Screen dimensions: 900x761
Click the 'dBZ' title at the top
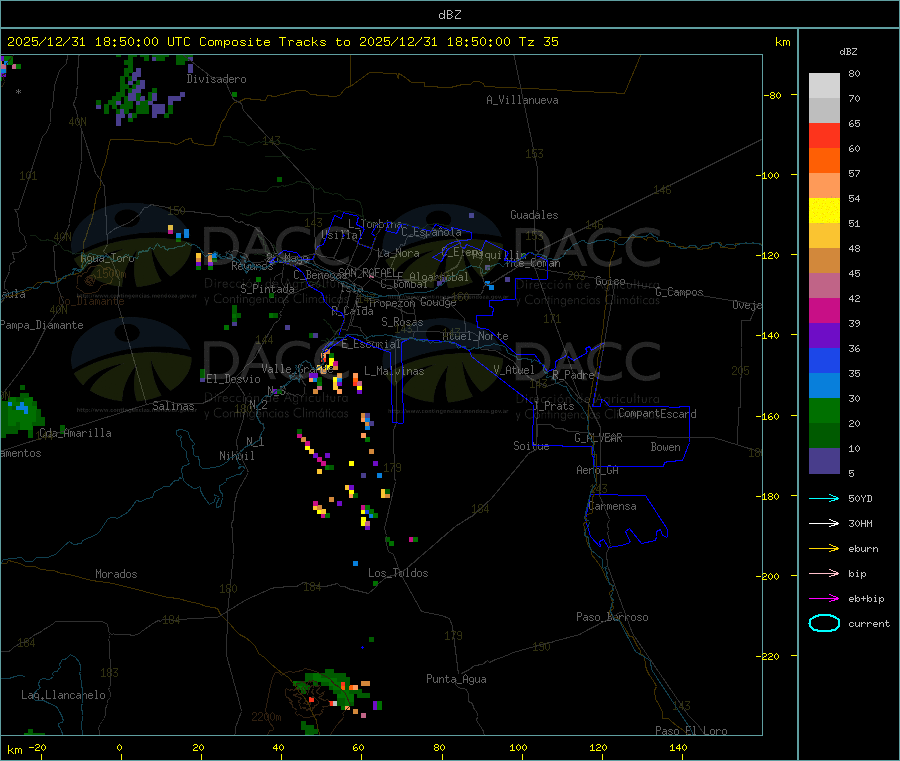(x=450, y=15)
